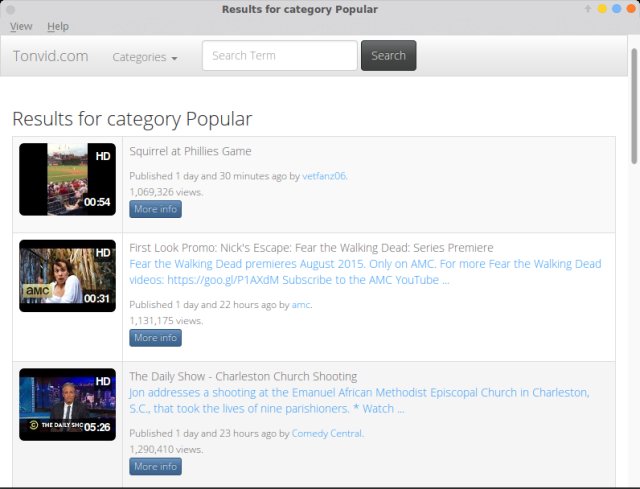Click More info for Squirrel video
Screen dimensions: 640x489
point(156,209)
